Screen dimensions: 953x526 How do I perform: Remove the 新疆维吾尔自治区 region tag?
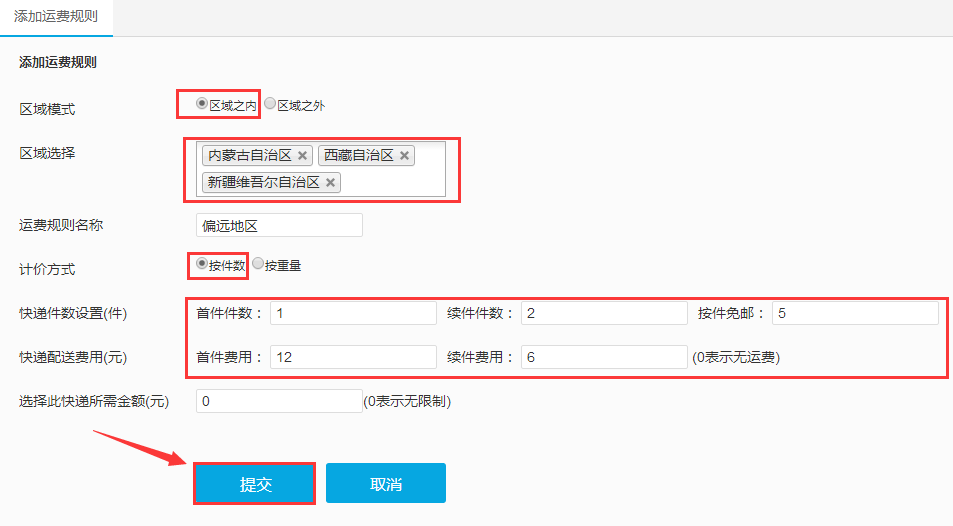[x=330, y=183]
